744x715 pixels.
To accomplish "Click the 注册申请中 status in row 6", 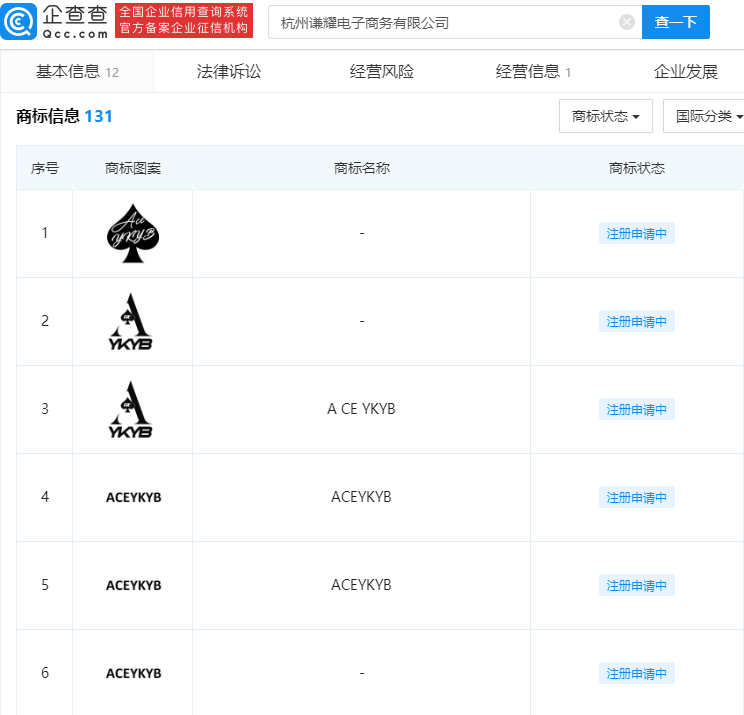I will tap(637, 673).
